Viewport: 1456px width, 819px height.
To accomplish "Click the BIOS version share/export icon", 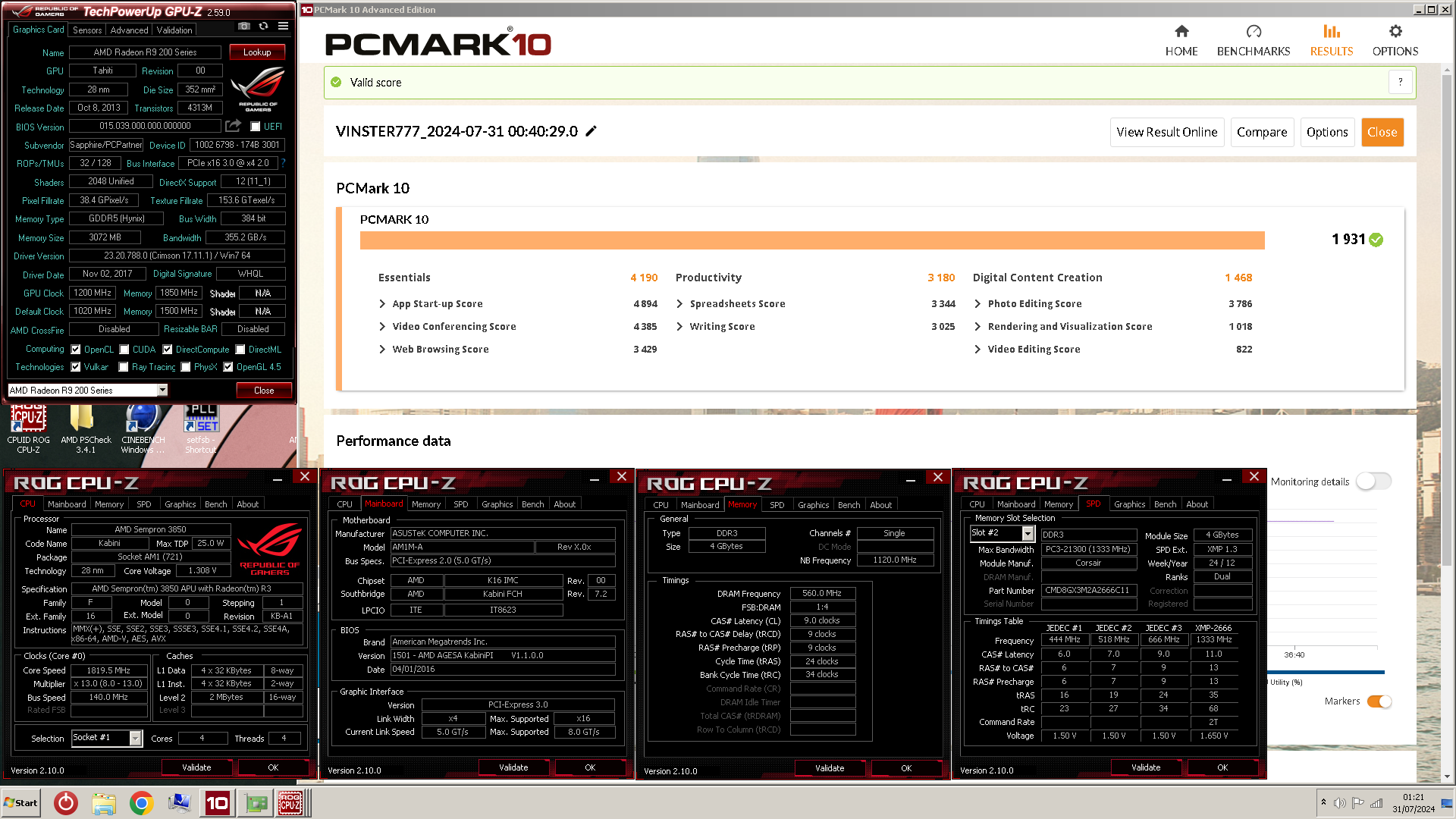I will [233, 126].
